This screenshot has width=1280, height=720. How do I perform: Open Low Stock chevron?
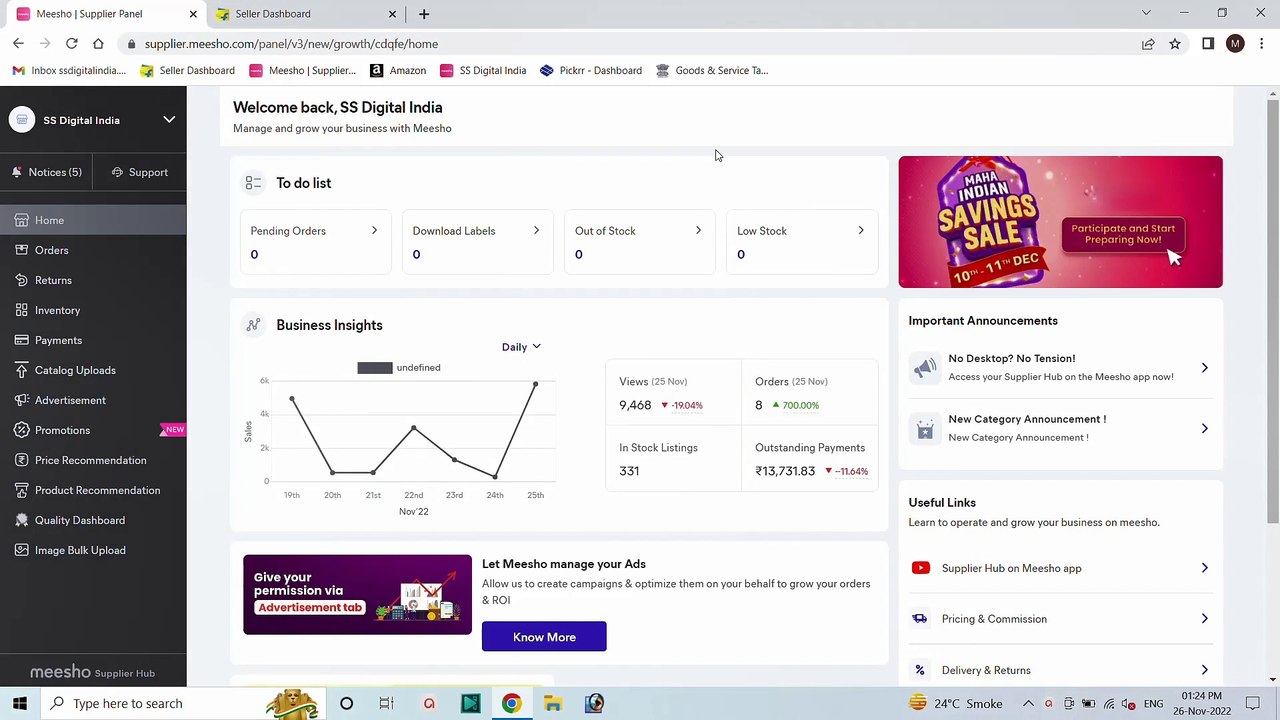click(861, 231)
